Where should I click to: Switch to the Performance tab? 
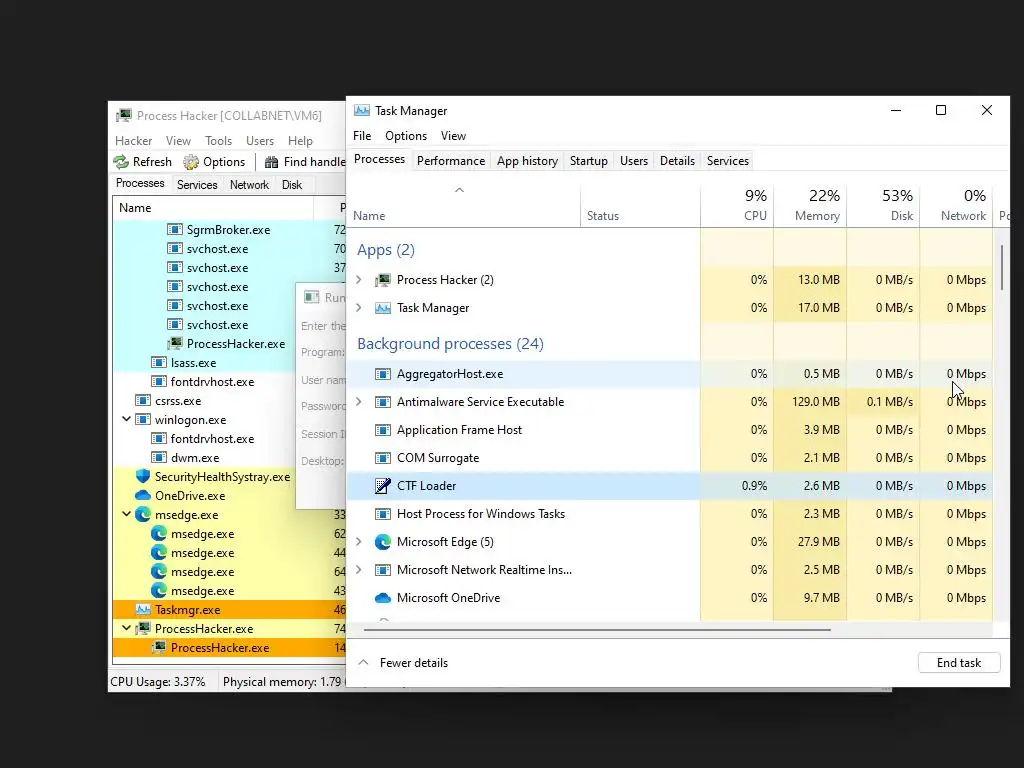(451, 161)
